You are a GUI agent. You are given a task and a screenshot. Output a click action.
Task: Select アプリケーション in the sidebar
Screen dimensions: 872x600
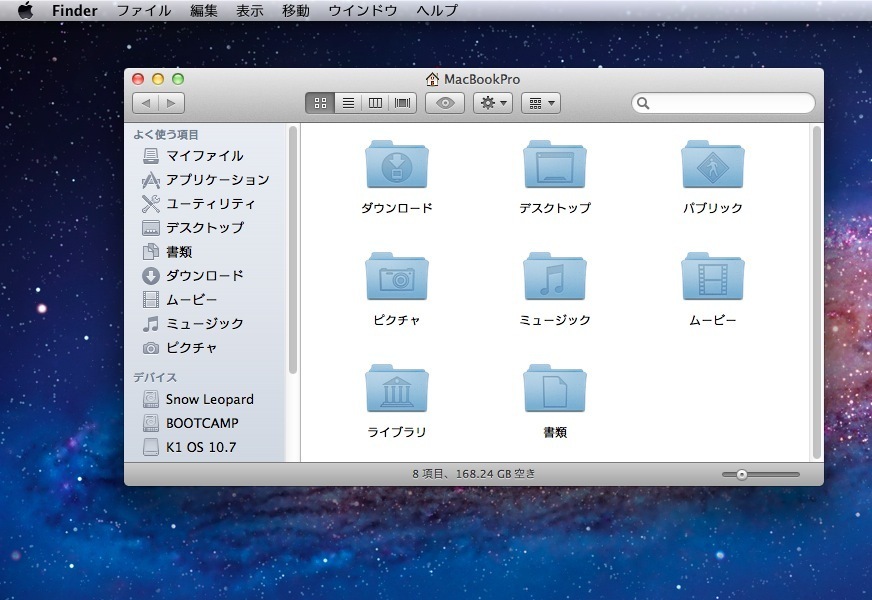coord(217,180)
